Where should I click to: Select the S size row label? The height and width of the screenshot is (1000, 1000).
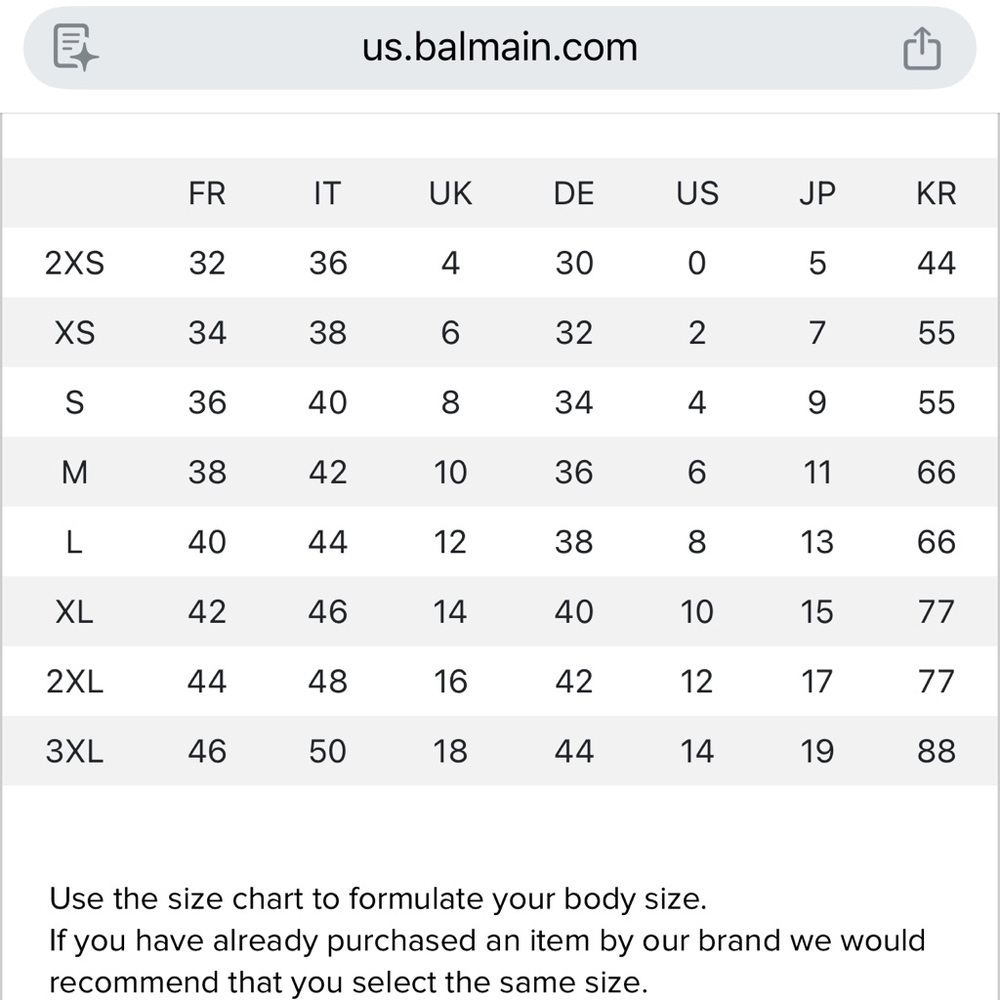click(75, 403)
